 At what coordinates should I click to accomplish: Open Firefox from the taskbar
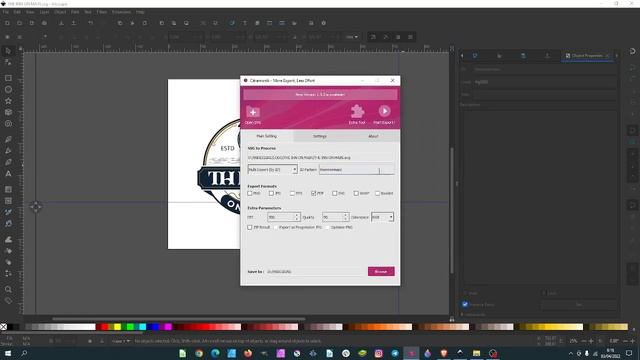click(248, 353)
